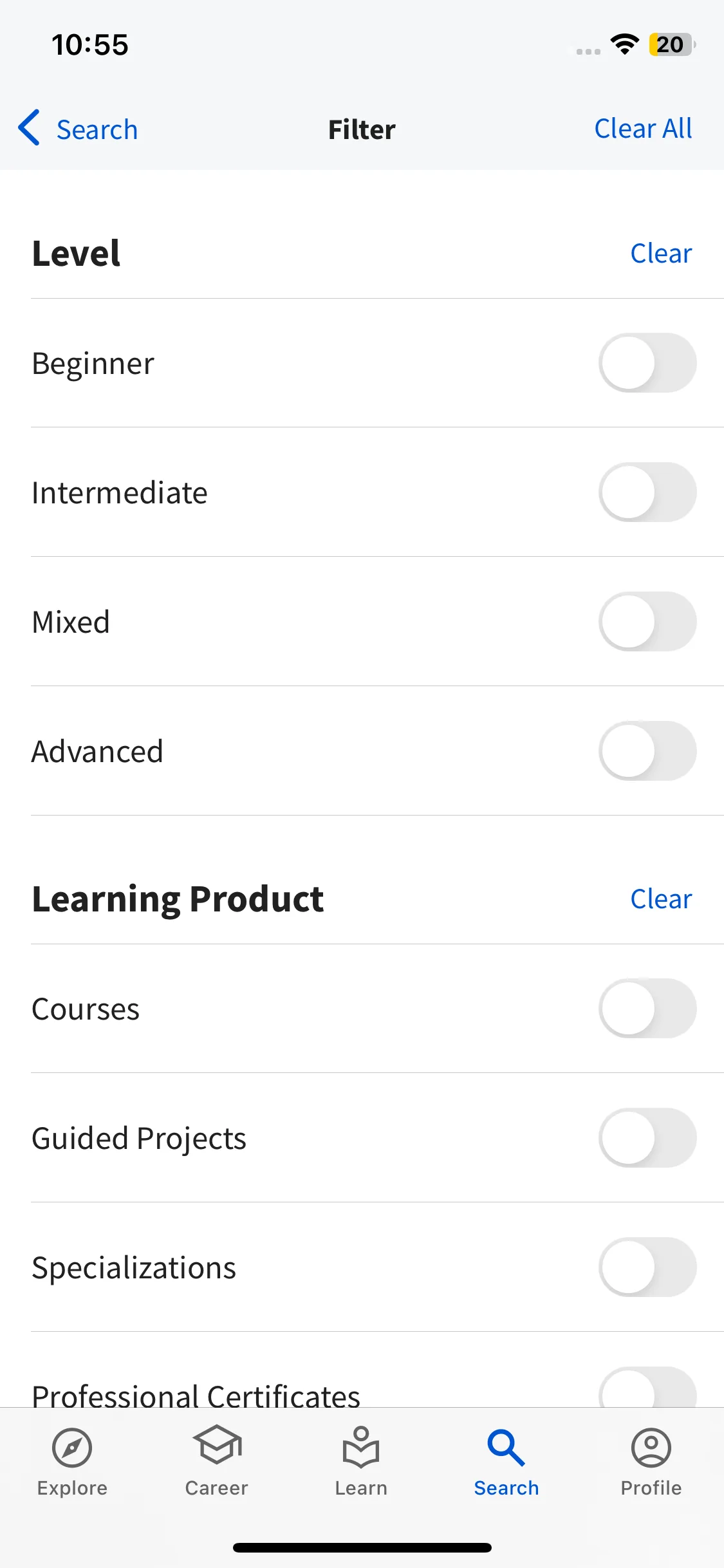The image size is (724, 1568).
Task: Tap the Explore compass icon
Action: click(72, 1448)
